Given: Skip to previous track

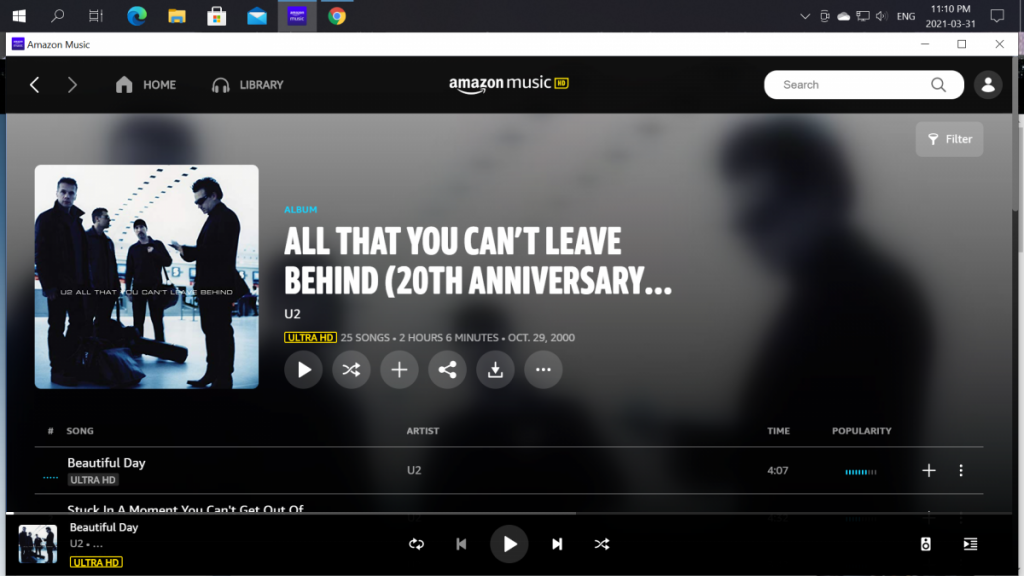Looking at the screenshot, I should coord(461,544).
